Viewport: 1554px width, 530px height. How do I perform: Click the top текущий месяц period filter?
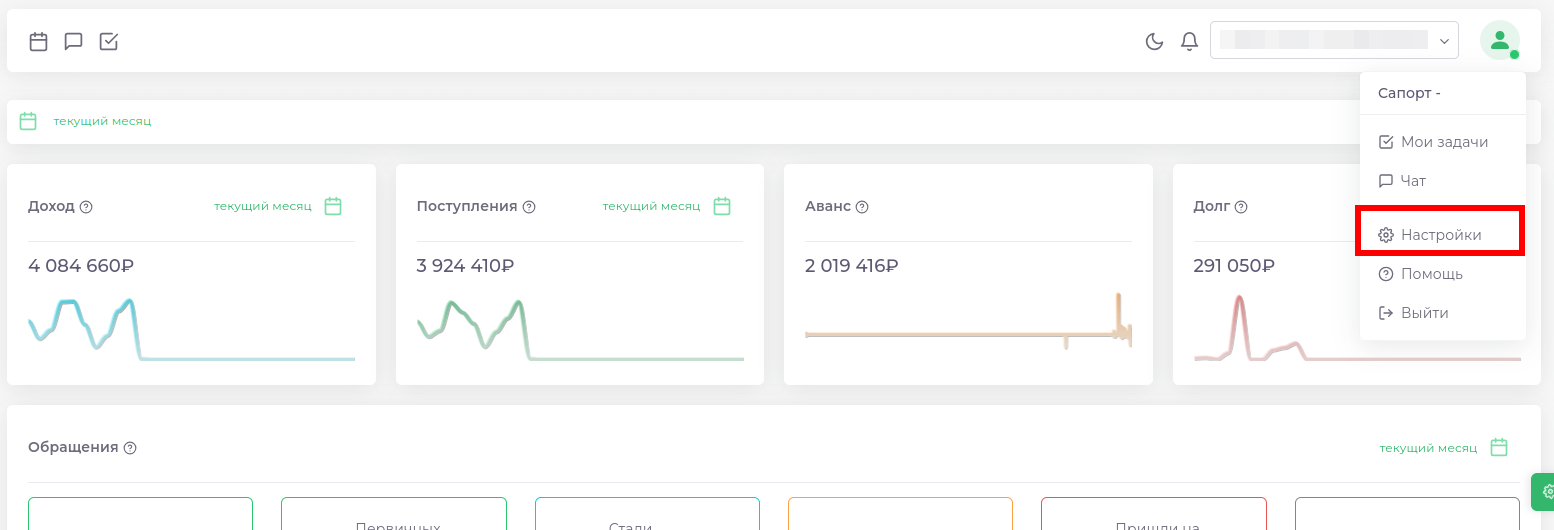(102, 121)
